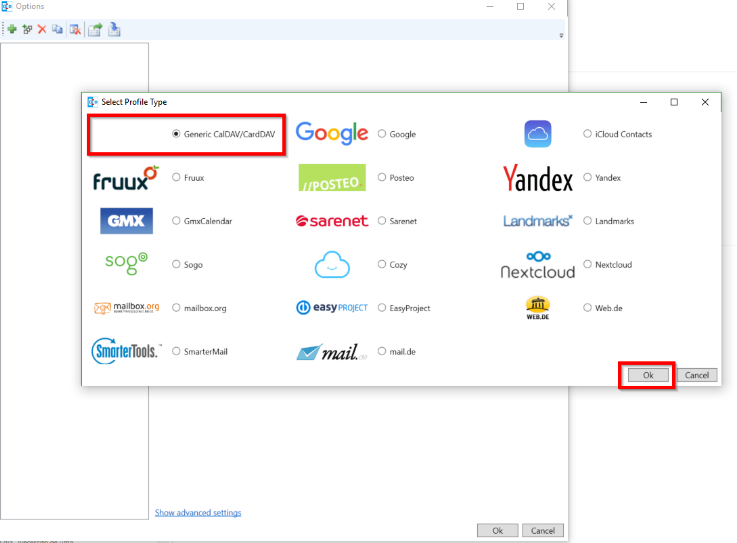Viewport: 737px width, 543px height.
Task: Choose the iCloud Contacts radio option
Action: point(587,134)
